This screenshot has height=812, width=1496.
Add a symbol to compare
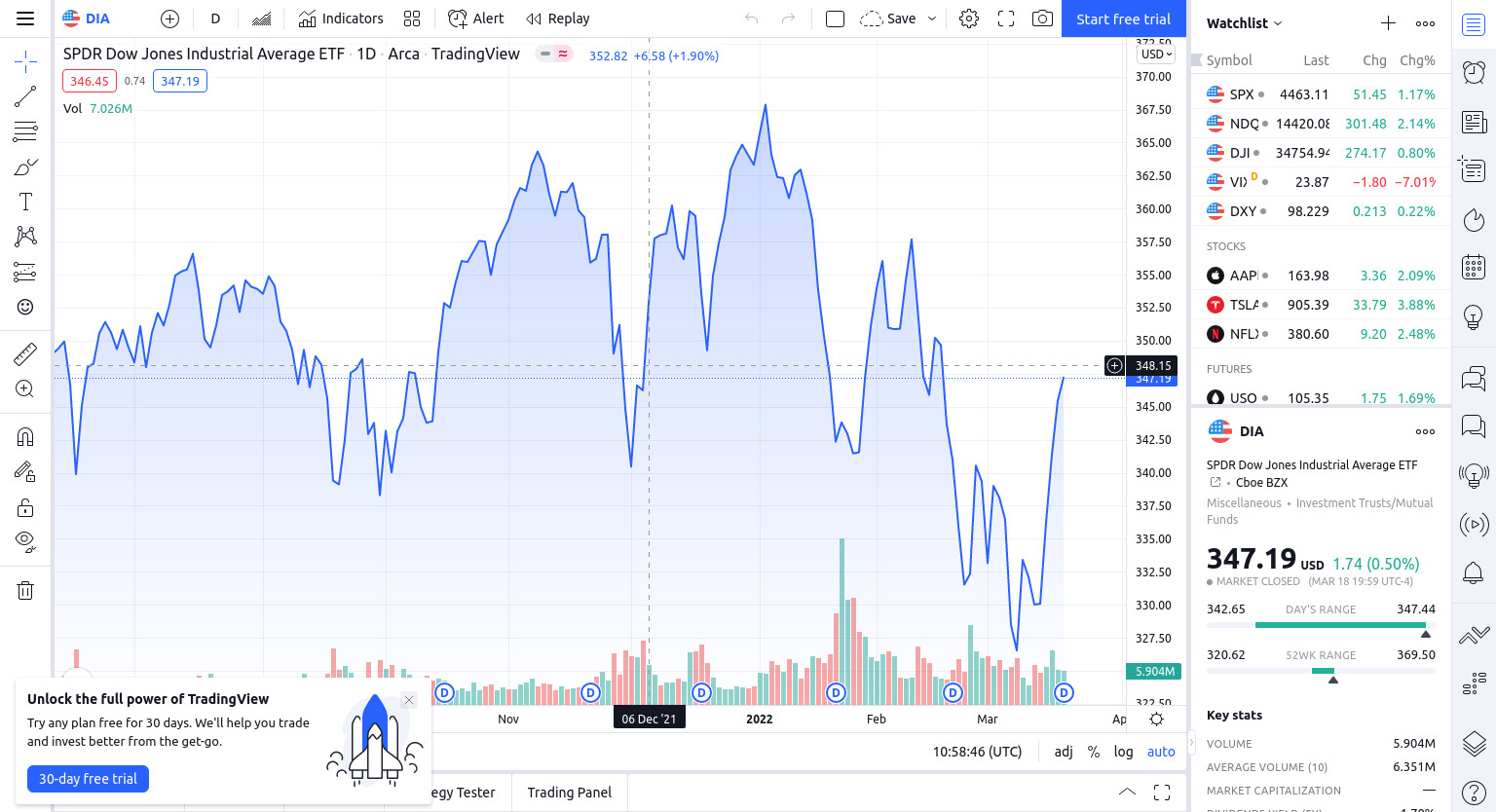point(169,18)
